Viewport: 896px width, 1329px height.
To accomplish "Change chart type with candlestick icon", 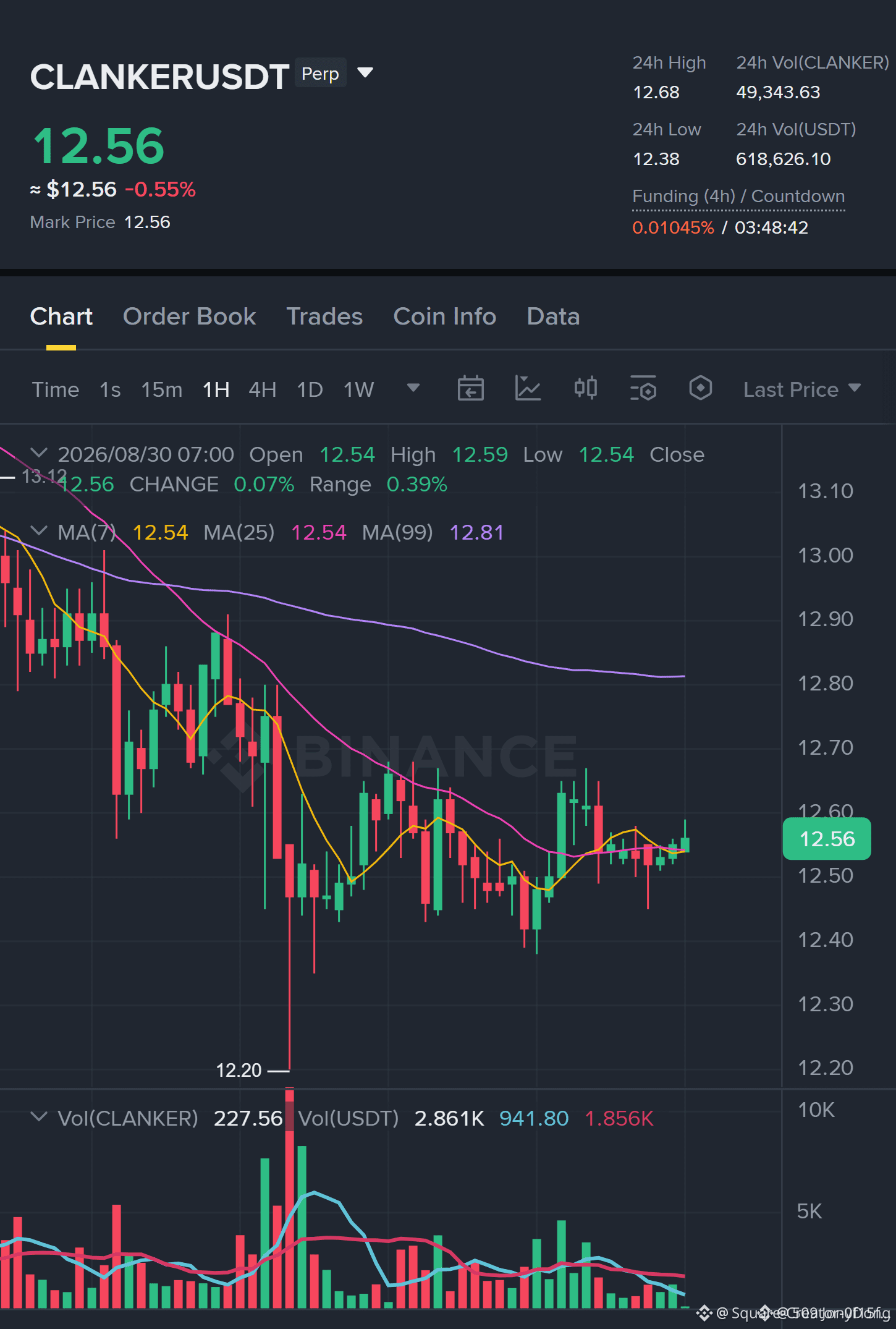I will pos(585,389).
